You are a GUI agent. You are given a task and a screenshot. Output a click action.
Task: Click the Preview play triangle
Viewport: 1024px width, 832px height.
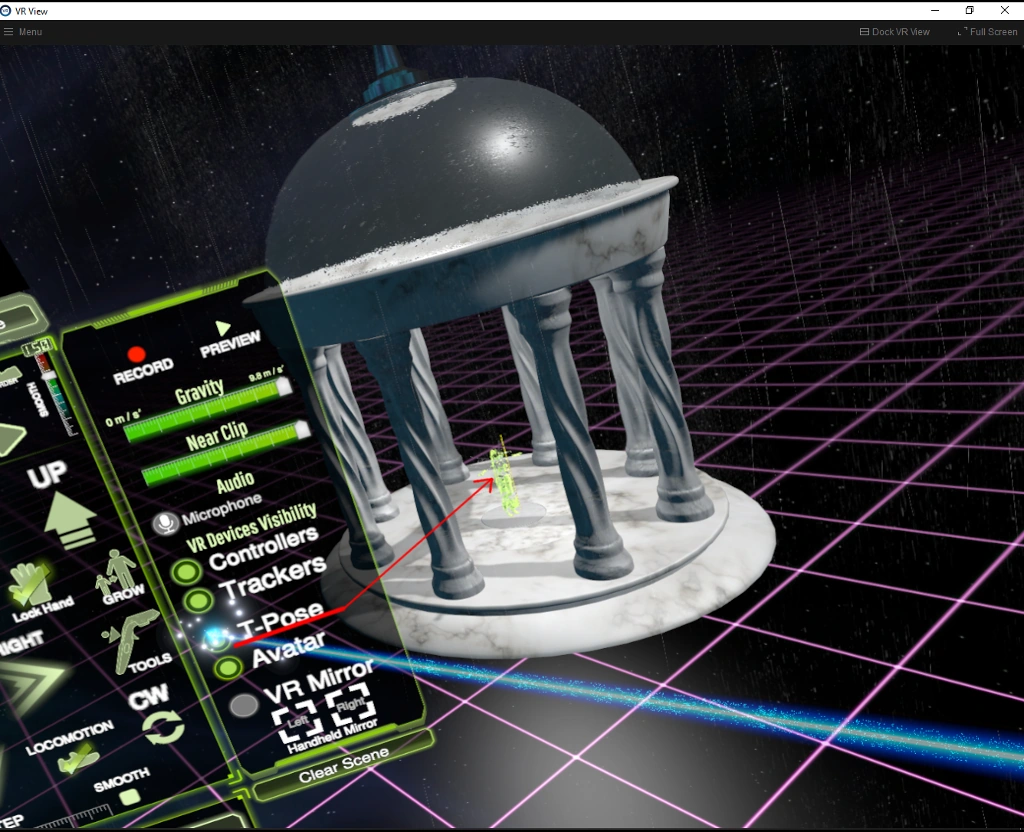(x=223, y=327)
